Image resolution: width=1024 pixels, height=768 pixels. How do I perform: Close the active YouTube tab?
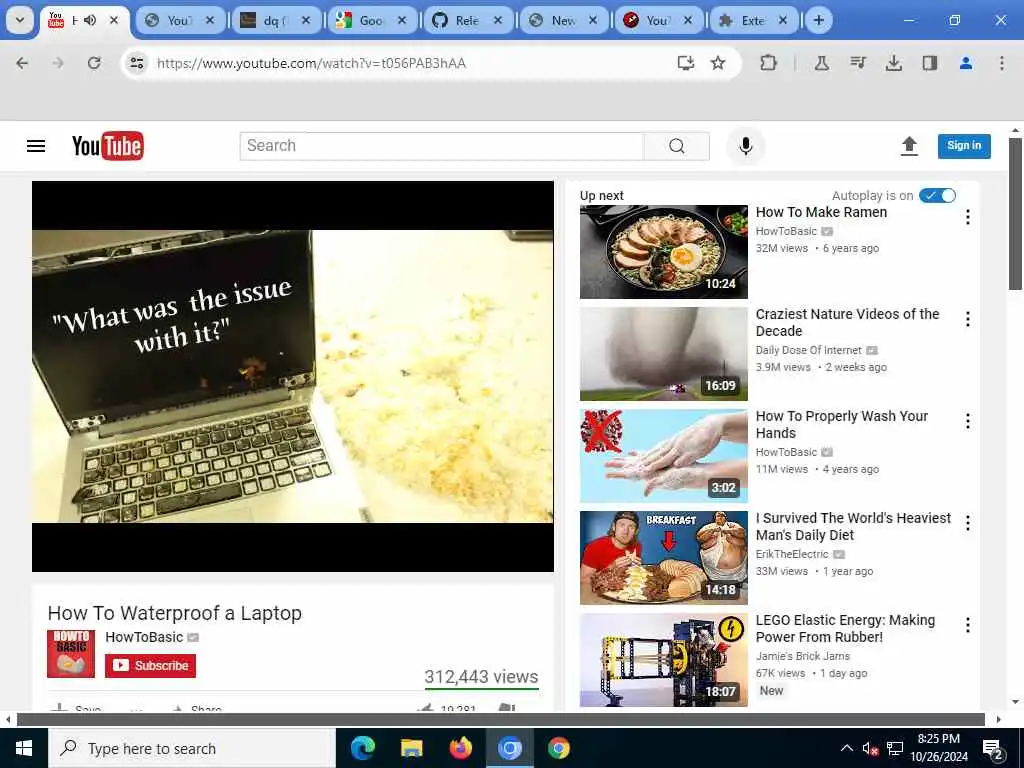pos(114,20)
